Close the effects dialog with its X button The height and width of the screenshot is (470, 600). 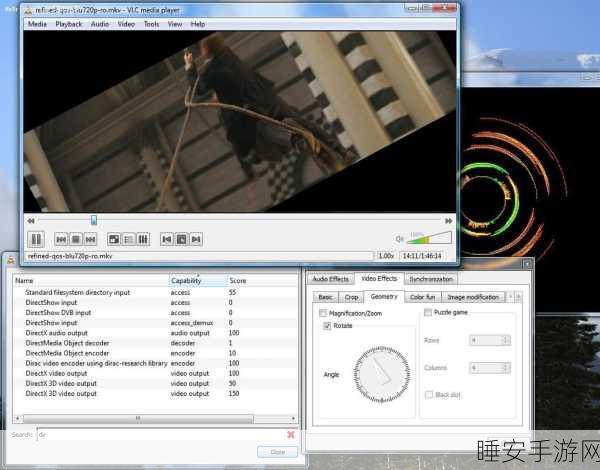[x=527, y=264]
